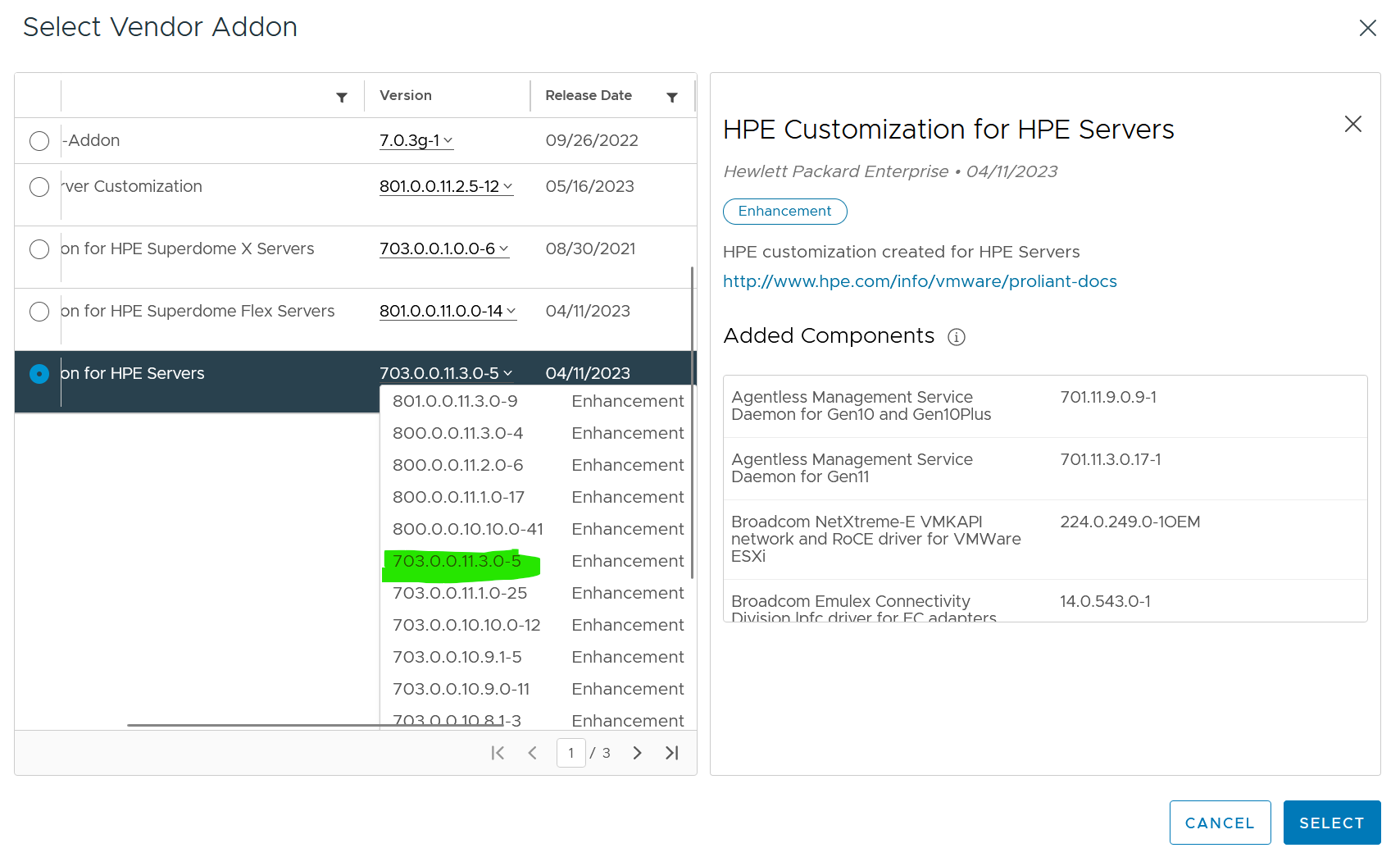The image size is (1400, 857).
Task: Click the info icon beside Added Components
Action: 957,337
